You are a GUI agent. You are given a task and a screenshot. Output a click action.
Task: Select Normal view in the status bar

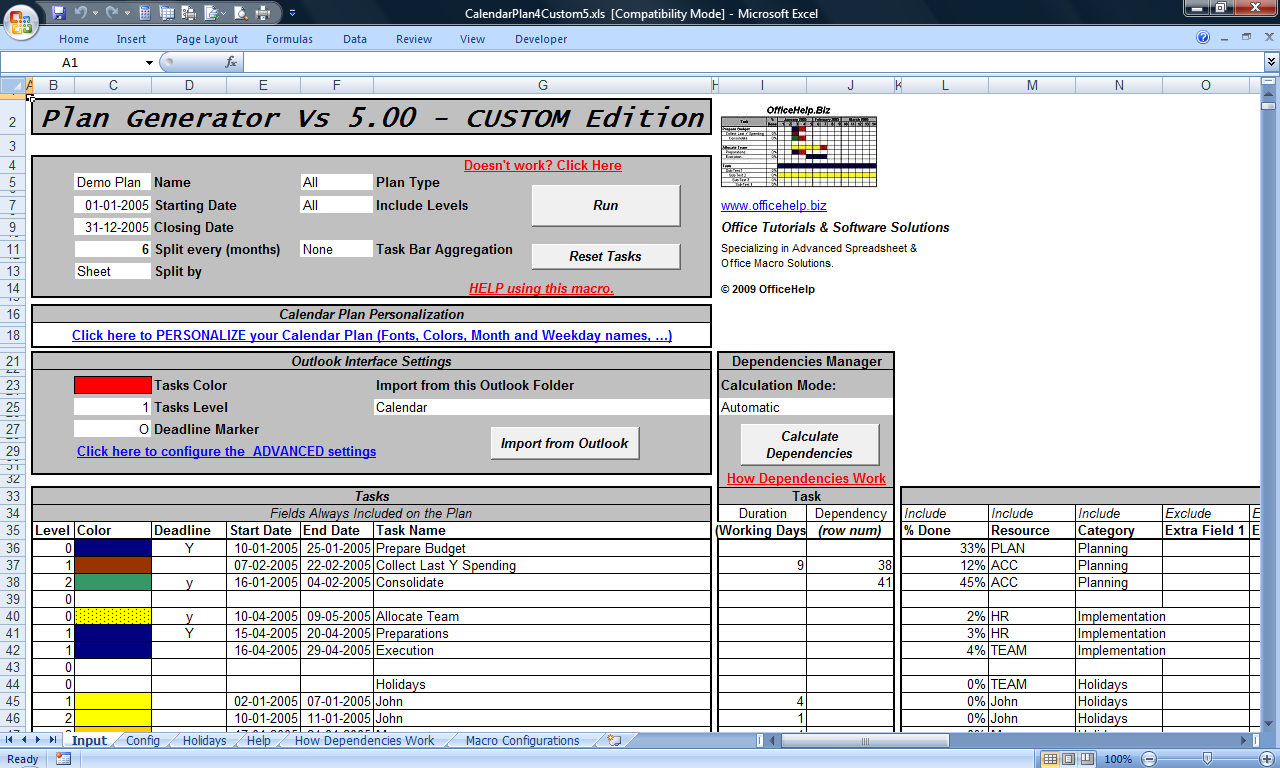(x=1051, y=758)
